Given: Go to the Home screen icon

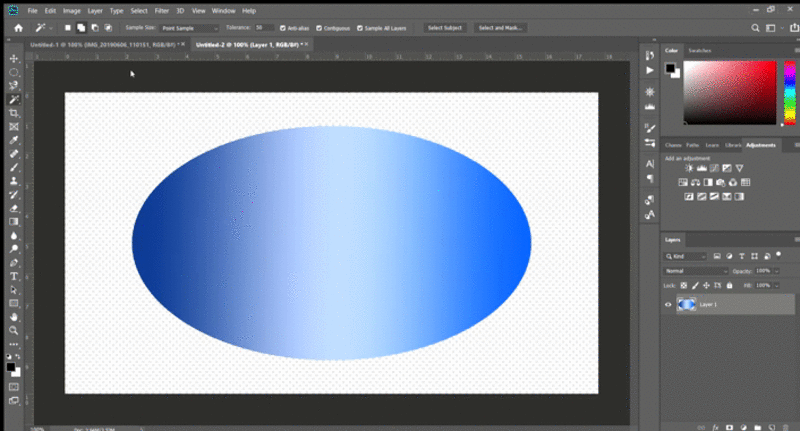Looking at the screenshot, I should pyautogui.click(x=18, y=28).
